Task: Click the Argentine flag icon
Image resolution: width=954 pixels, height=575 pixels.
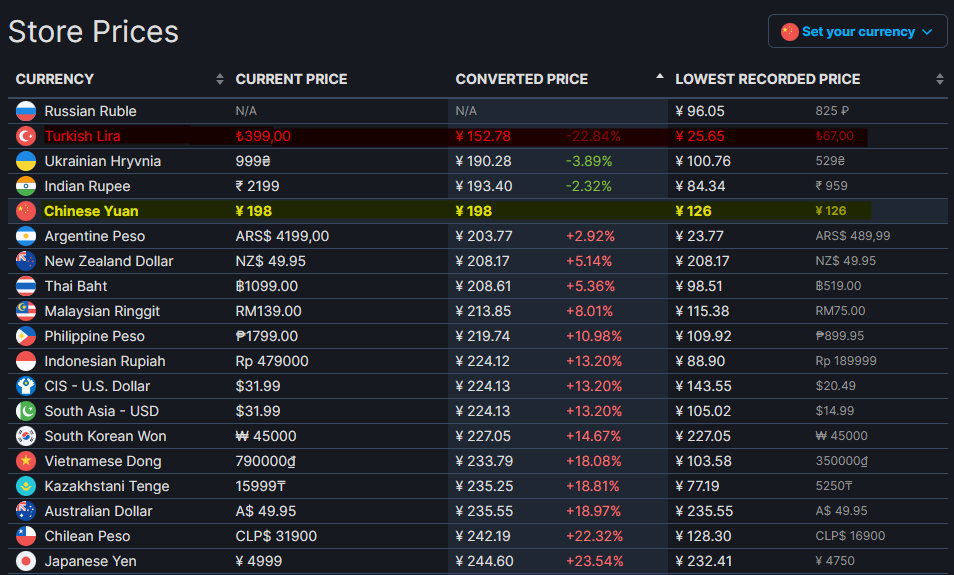Action: [26, 236]
